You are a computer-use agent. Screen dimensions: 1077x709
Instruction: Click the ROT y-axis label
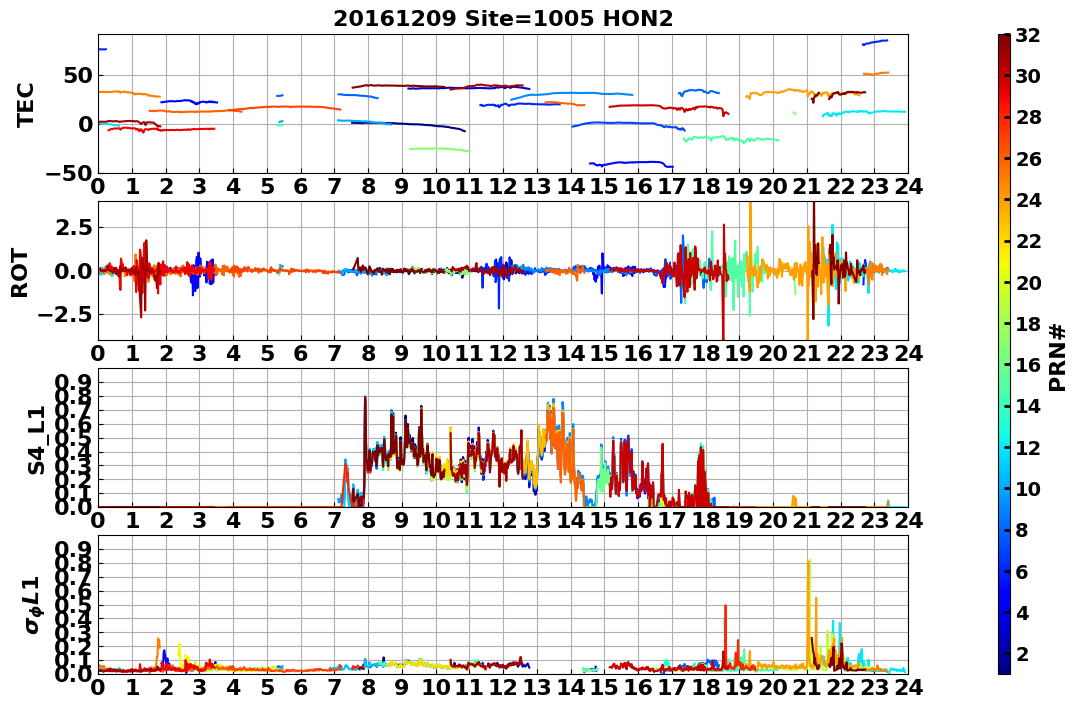coord(21,273)
